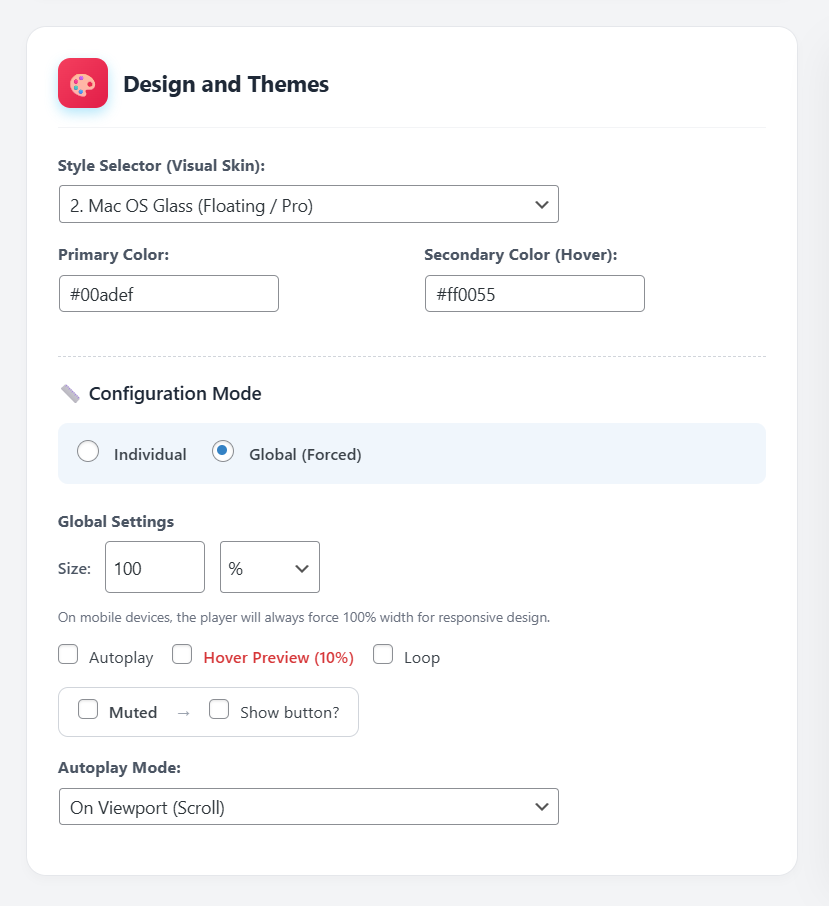The width and height of the screenshot is (829, 906).
Task: Expand the size unit % dropdown
Action: click(270, 568)
